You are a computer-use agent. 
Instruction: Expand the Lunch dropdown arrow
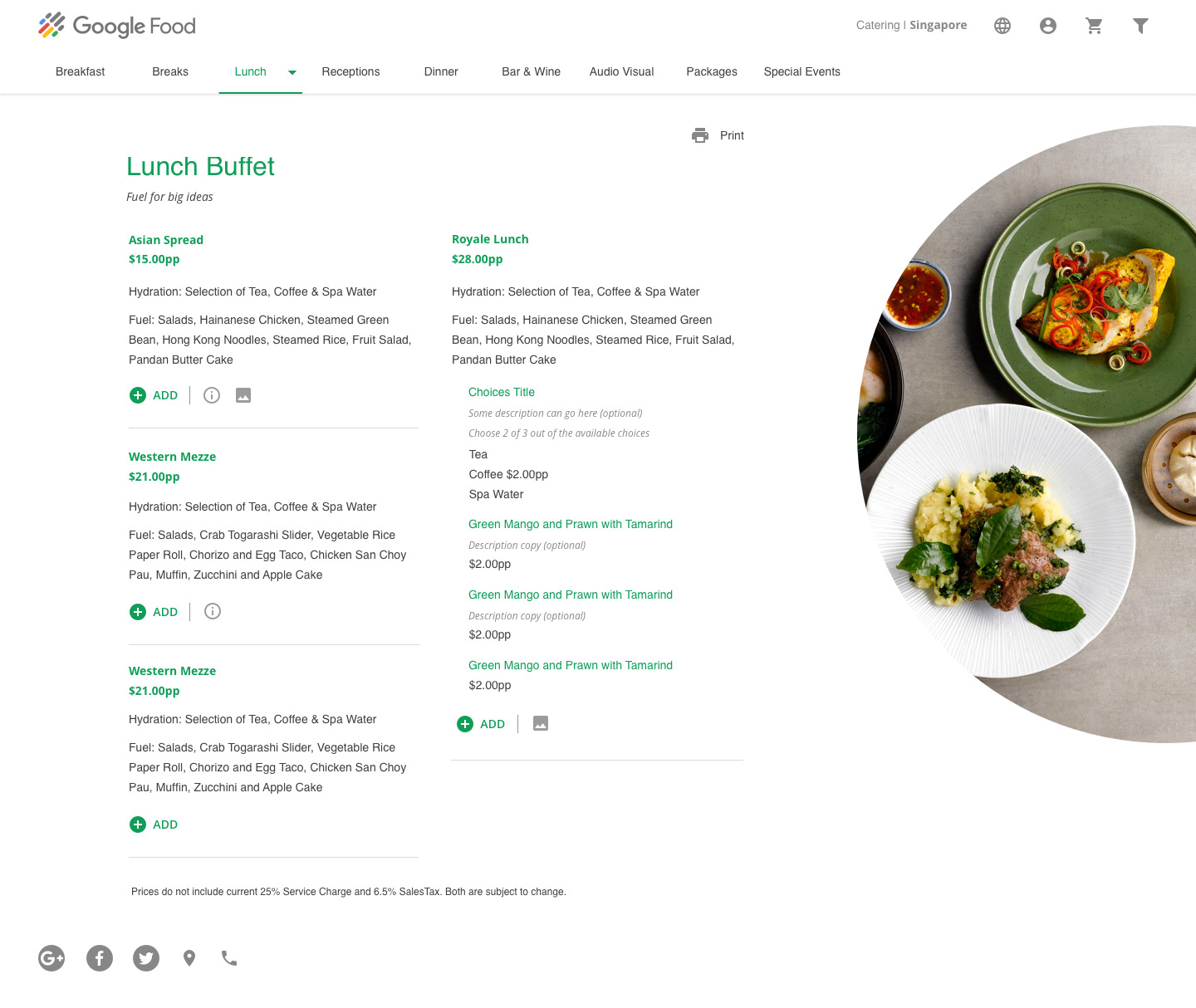pyautogui.click(x=292, y=72)
